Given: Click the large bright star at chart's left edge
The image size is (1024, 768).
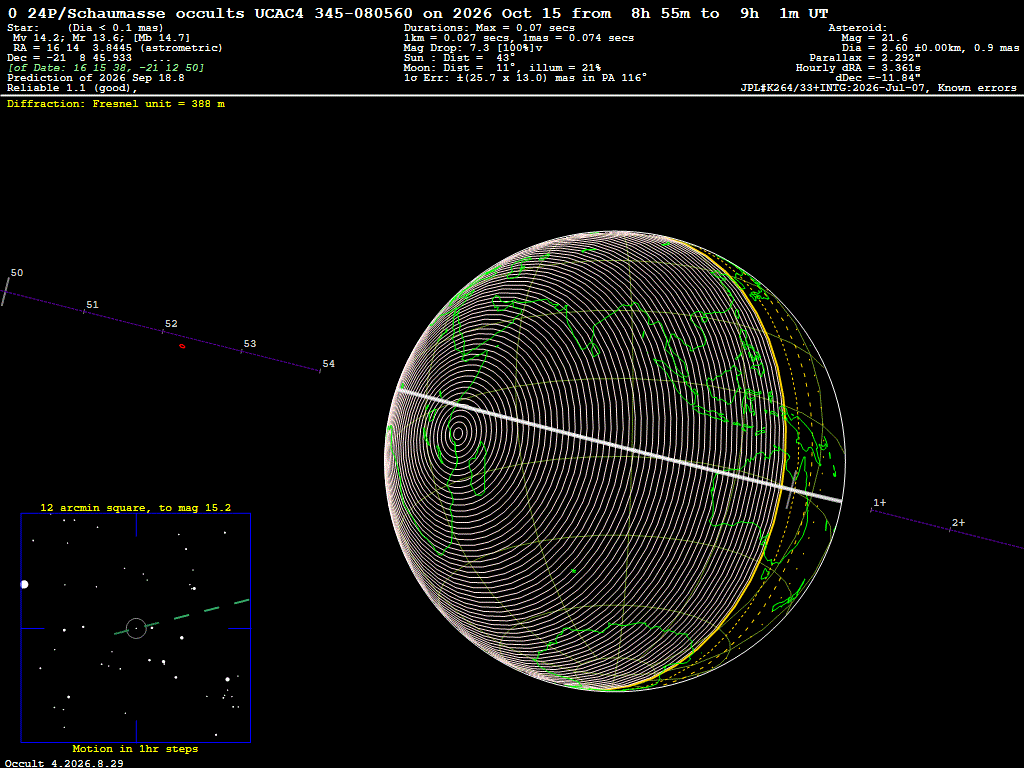Looking at the screenshot, I should coord(25,584).
